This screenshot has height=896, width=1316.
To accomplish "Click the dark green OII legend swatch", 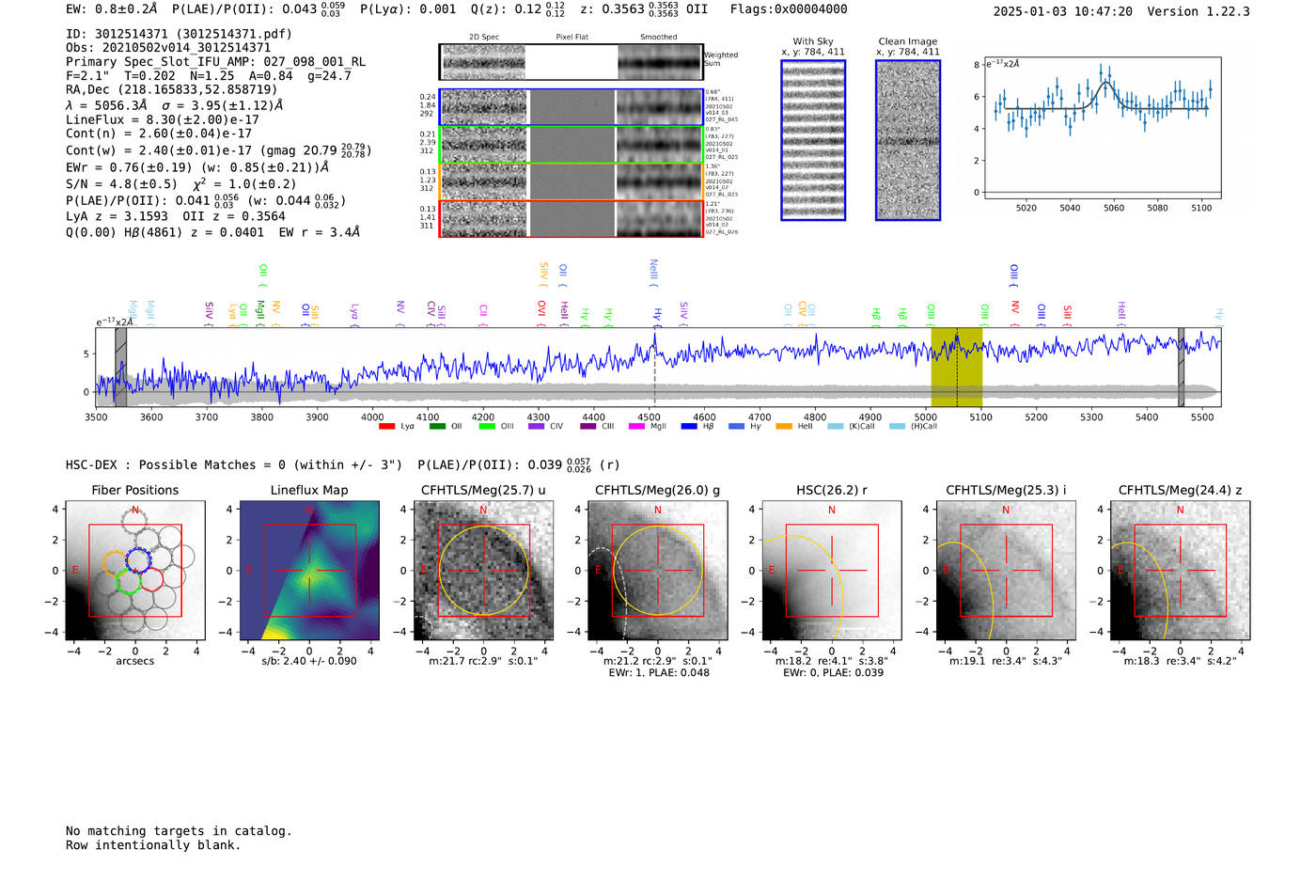I will coord(437,427).
